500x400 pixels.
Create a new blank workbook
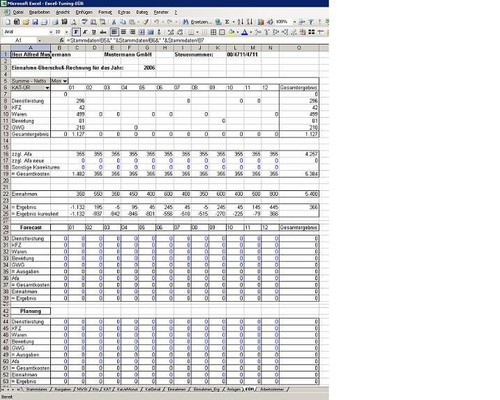point(8,22)
